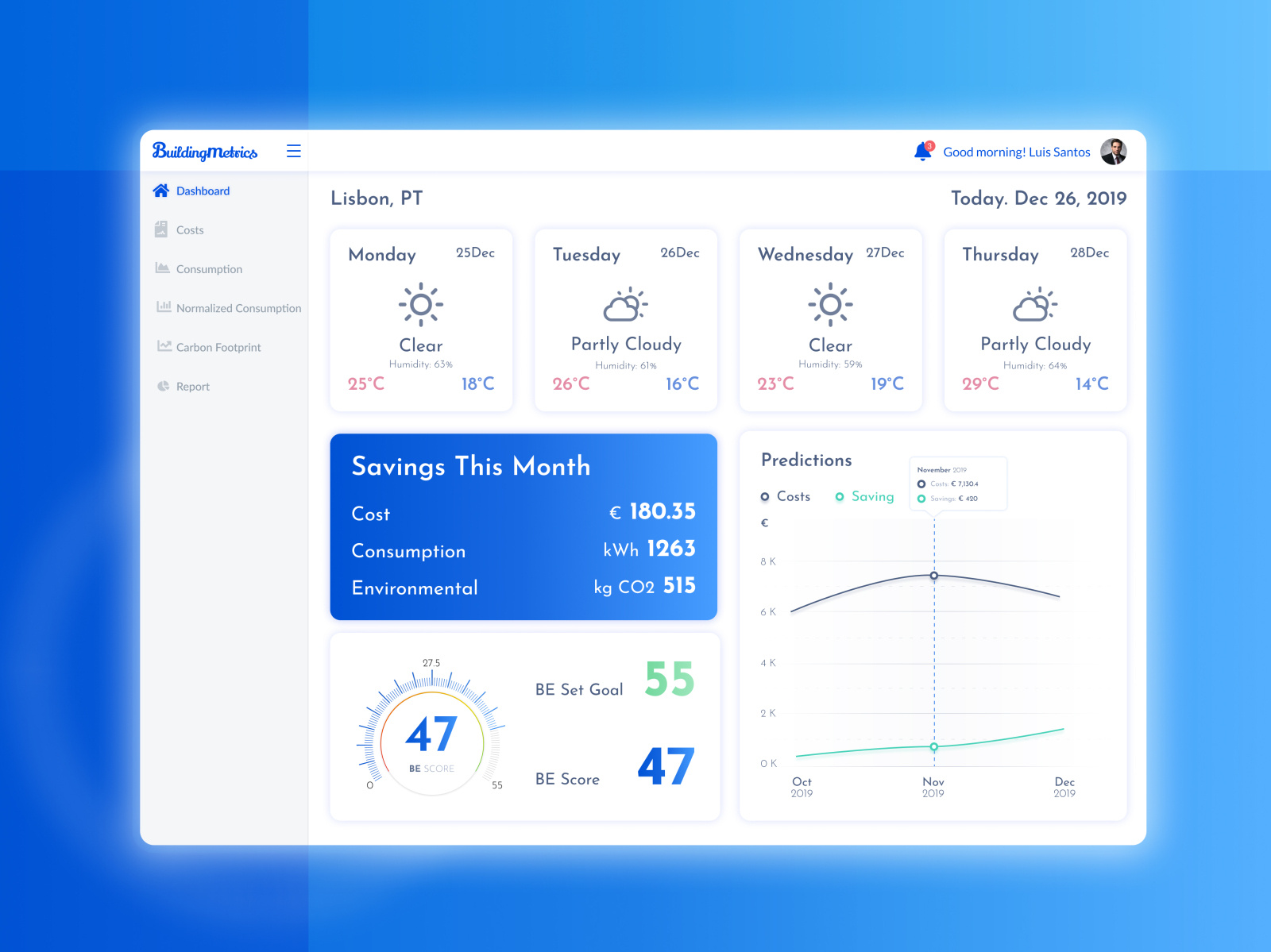Click the Consumption chart icon
The height and width of the screenshot is (952, 1271).
tap(161, 268)
